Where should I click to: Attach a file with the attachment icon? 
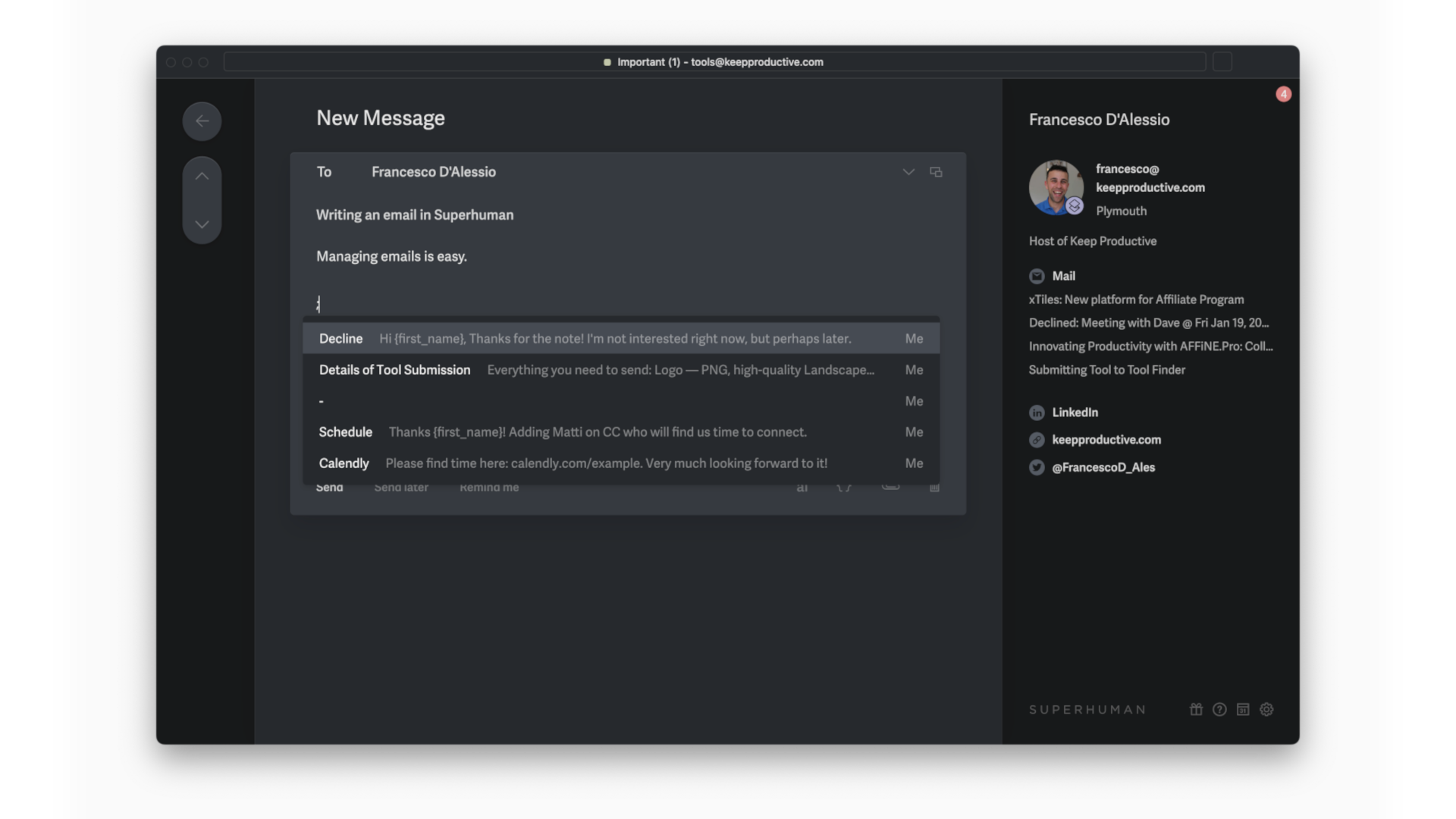click(891, 488)
